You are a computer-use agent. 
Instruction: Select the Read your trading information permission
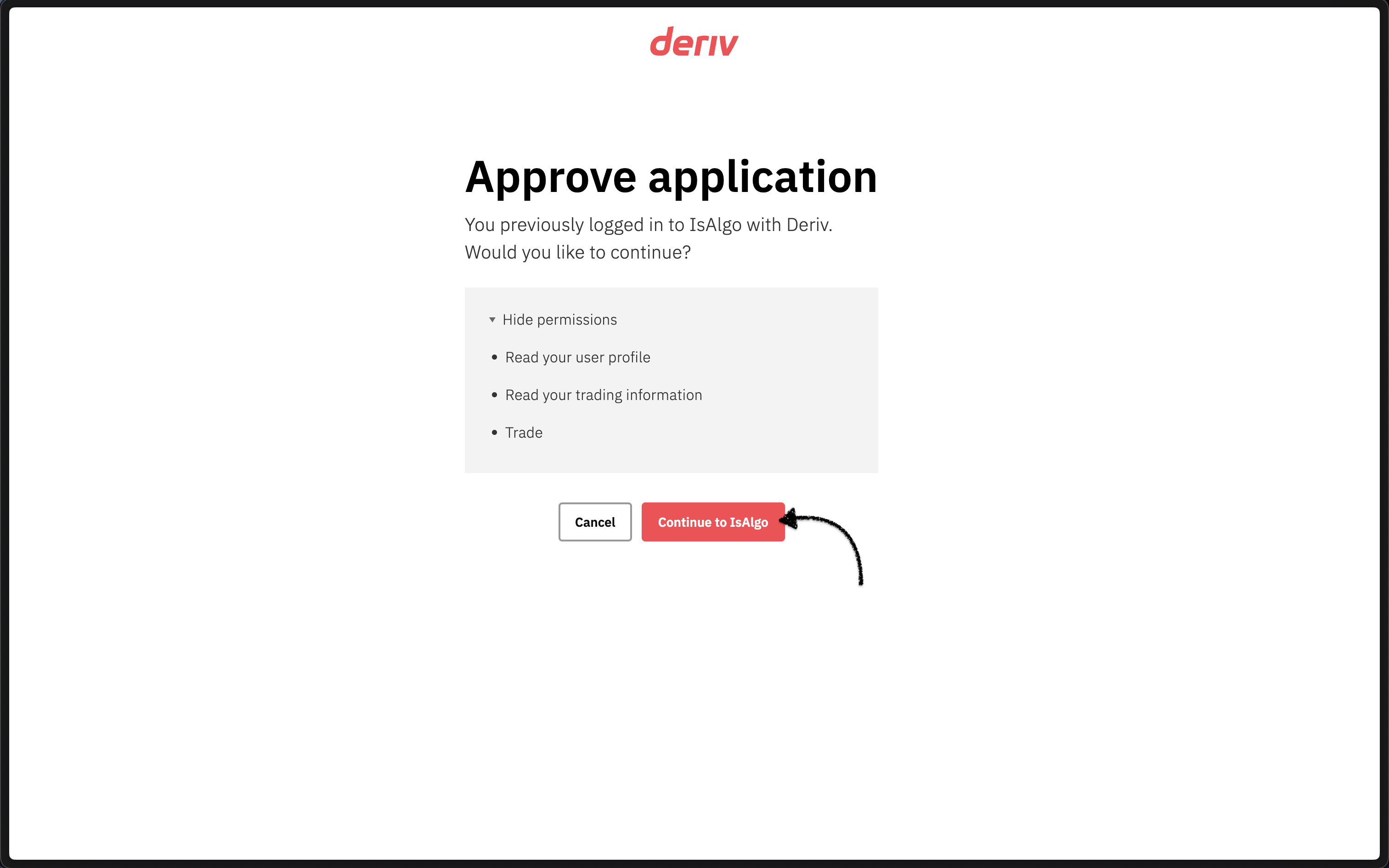pos(603,395)
